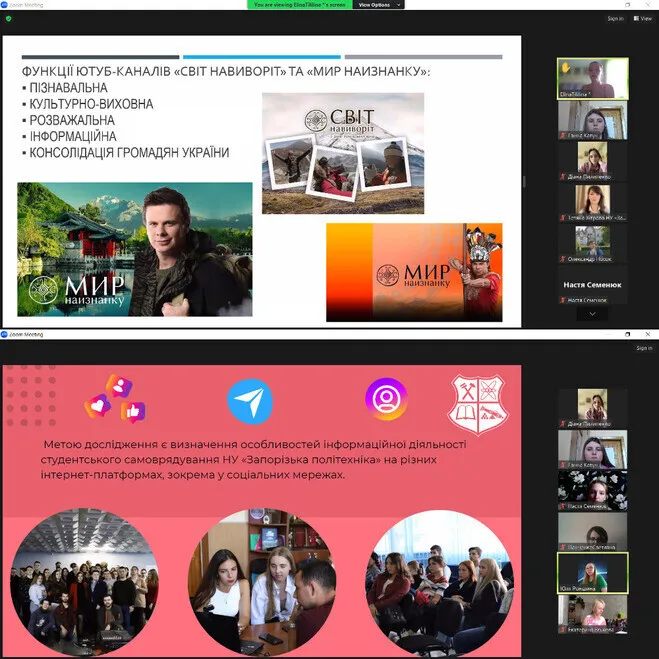Select ElinaTillina's highlighted video tile
Image resolution: width=659 pixels, height=659 pixels.
(x=593, y=79)
